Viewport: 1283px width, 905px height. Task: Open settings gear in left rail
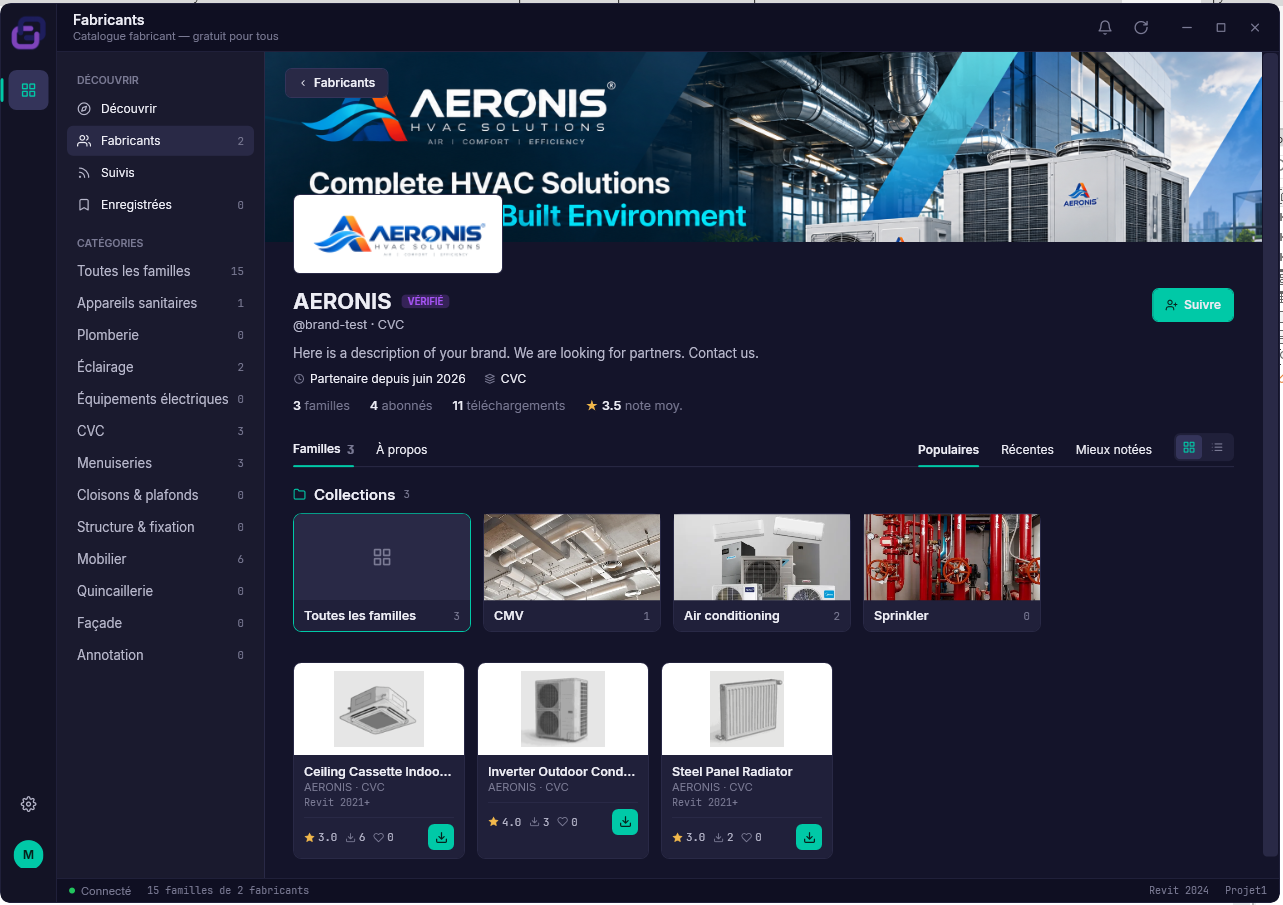pyautogui.click(x=28, y=804)
